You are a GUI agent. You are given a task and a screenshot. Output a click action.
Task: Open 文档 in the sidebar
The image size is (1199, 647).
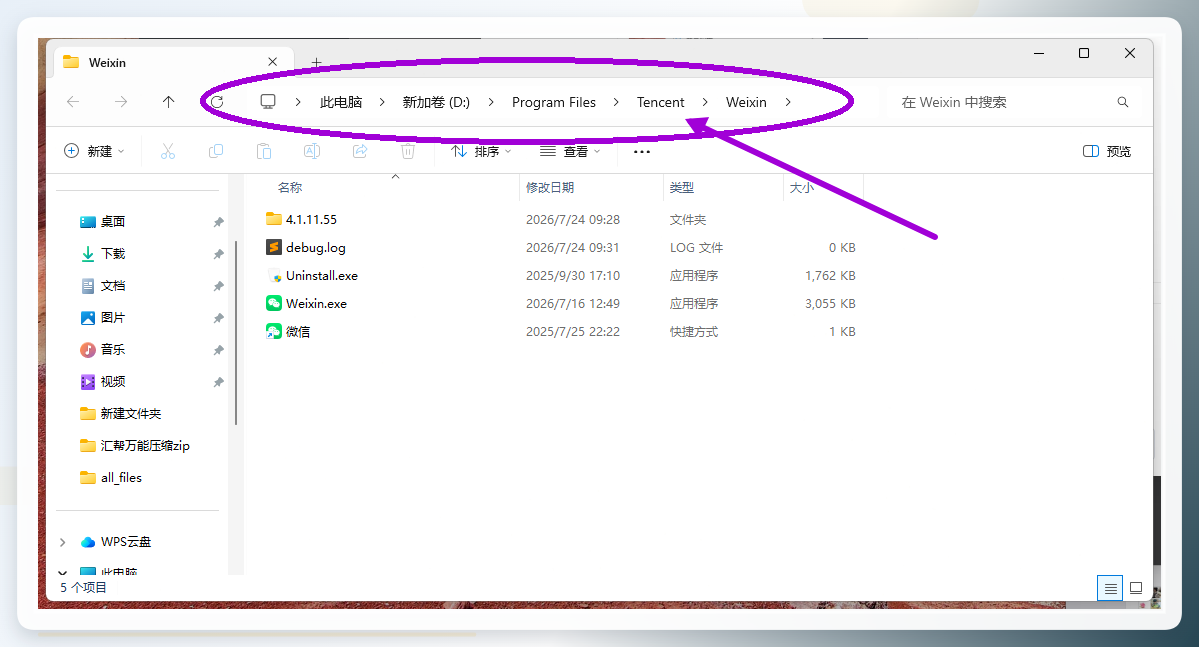(x=113, y=286)
